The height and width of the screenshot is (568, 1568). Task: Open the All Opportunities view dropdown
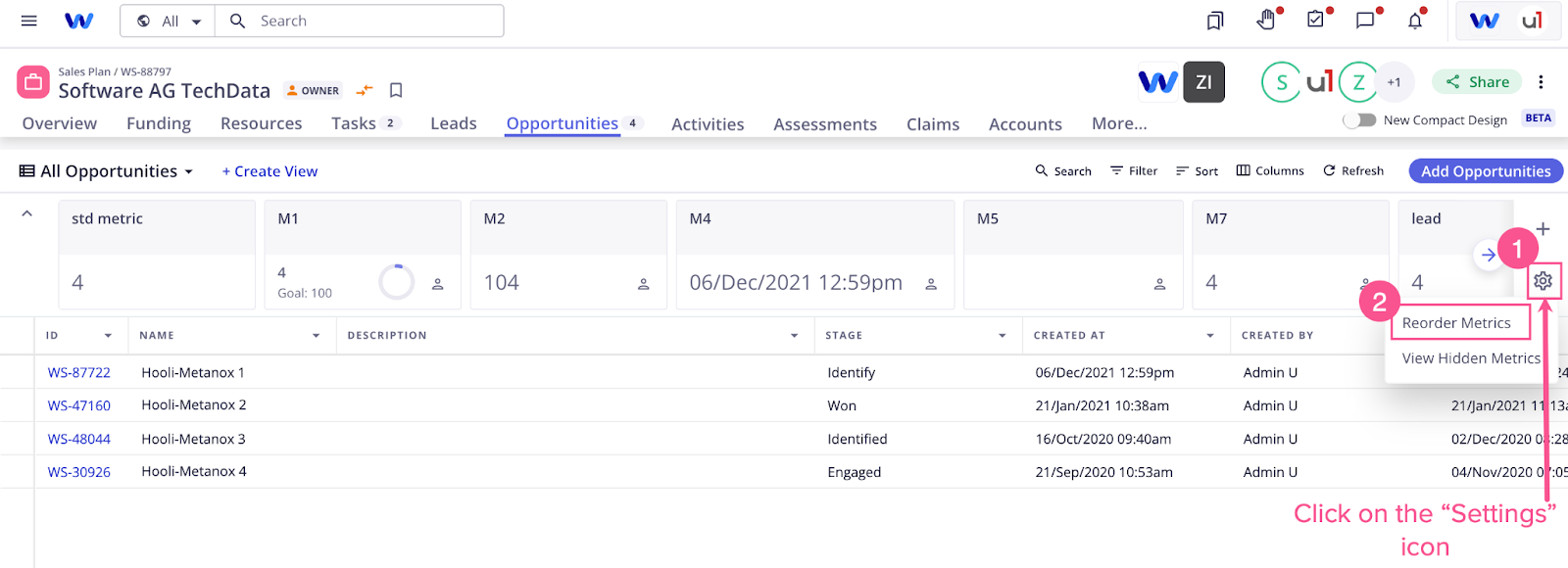click(x=107, y=171)
